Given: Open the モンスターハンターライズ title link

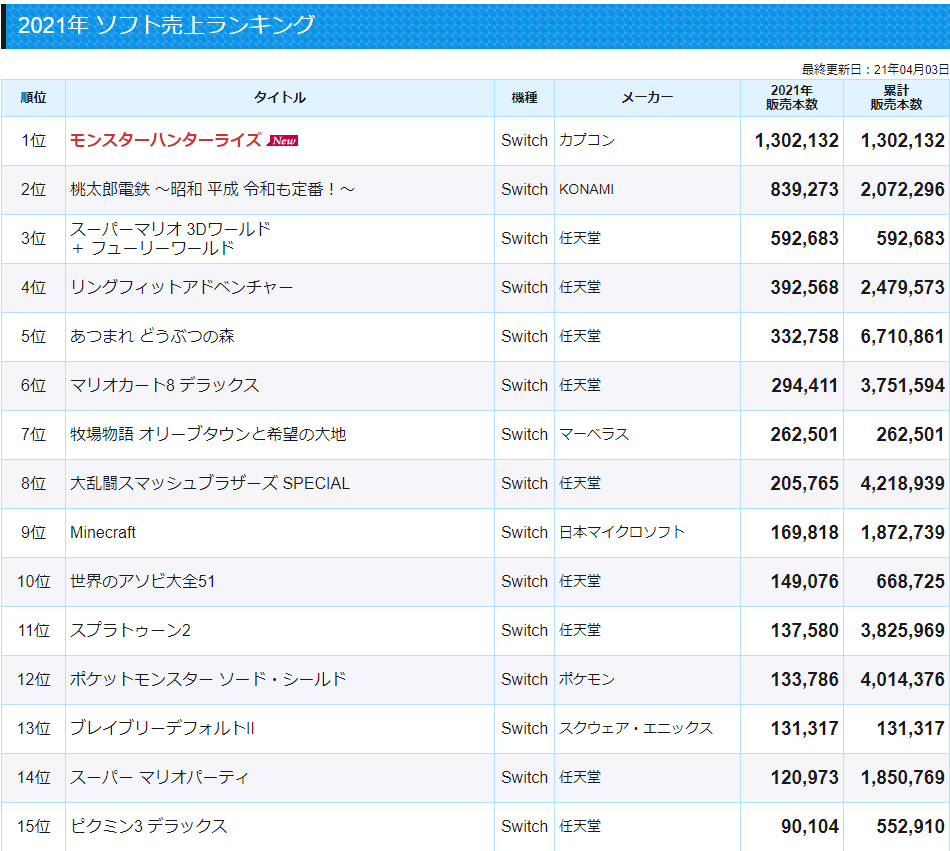Looking at the screenshot, I should click(x=166, y=140).
